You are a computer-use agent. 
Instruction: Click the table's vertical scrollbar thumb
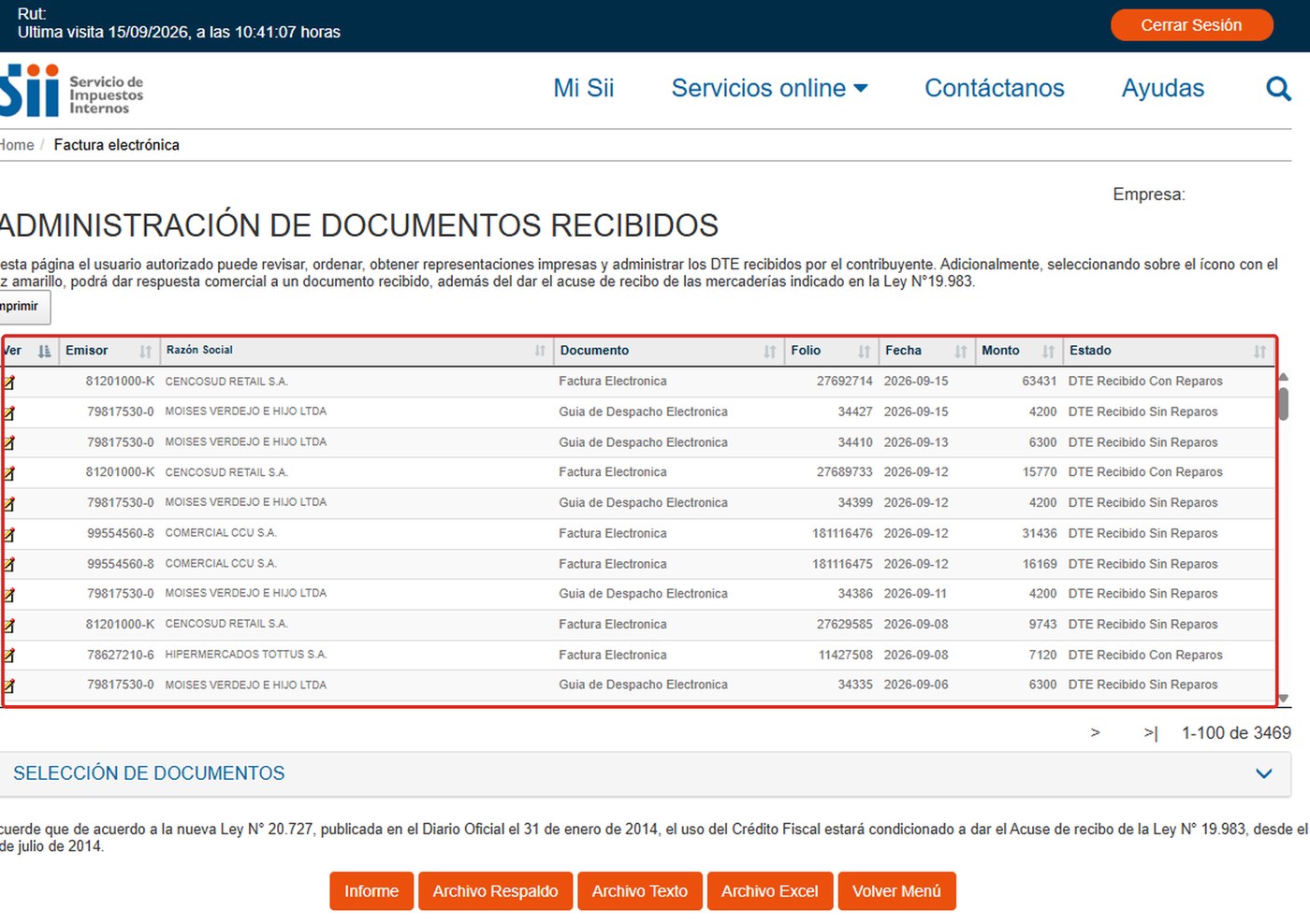tap(1284, 403)
